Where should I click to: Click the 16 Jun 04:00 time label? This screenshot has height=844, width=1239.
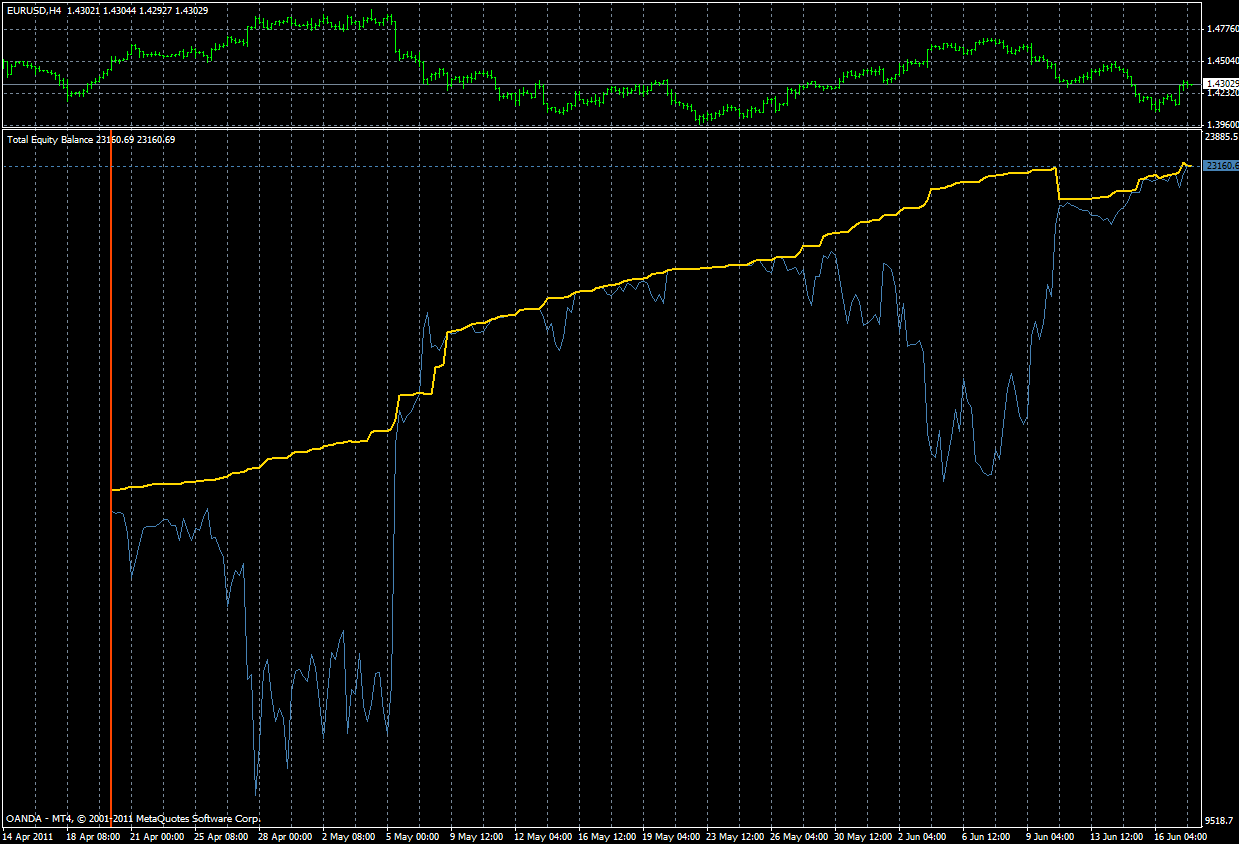point(1180,836)
